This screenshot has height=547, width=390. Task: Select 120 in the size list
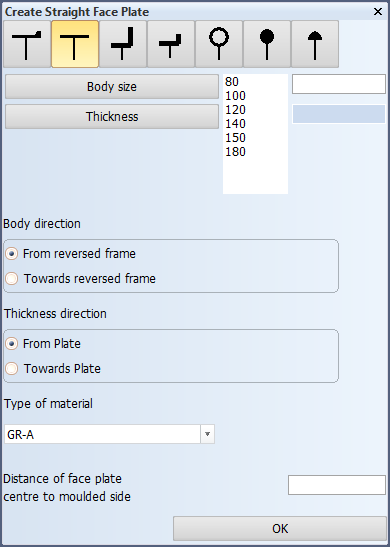click(x=235, y=110)
